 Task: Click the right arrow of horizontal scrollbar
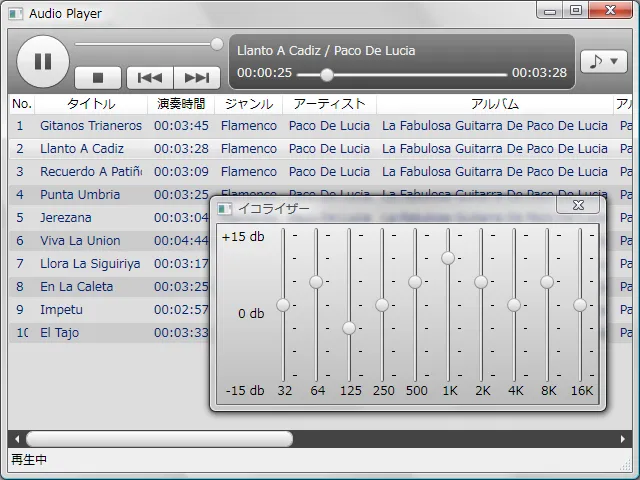tap(623, 439)
